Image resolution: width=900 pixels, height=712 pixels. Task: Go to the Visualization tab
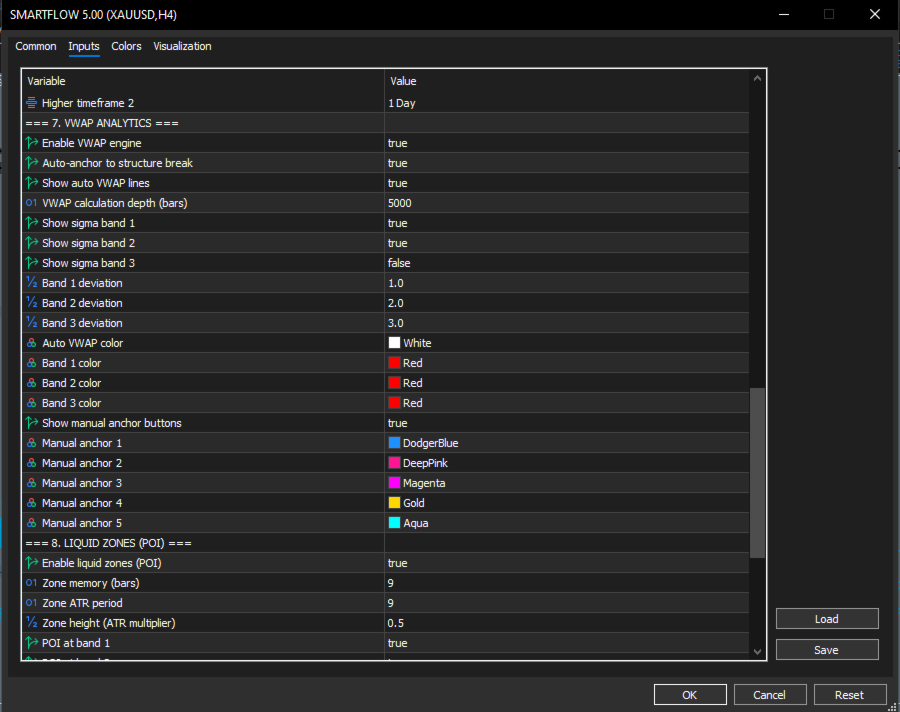pyautogui.click(x=182, y=46)
